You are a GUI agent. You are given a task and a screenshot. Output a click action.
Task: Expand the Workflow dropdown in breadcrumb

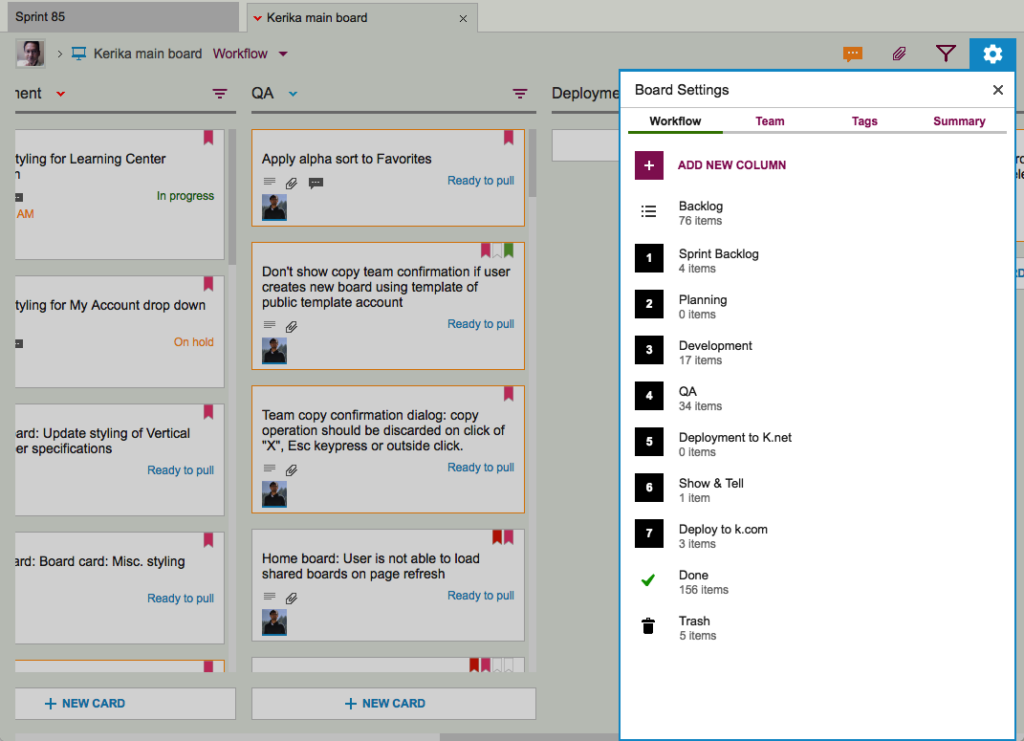pyautogui.click(x=283, y=54)
